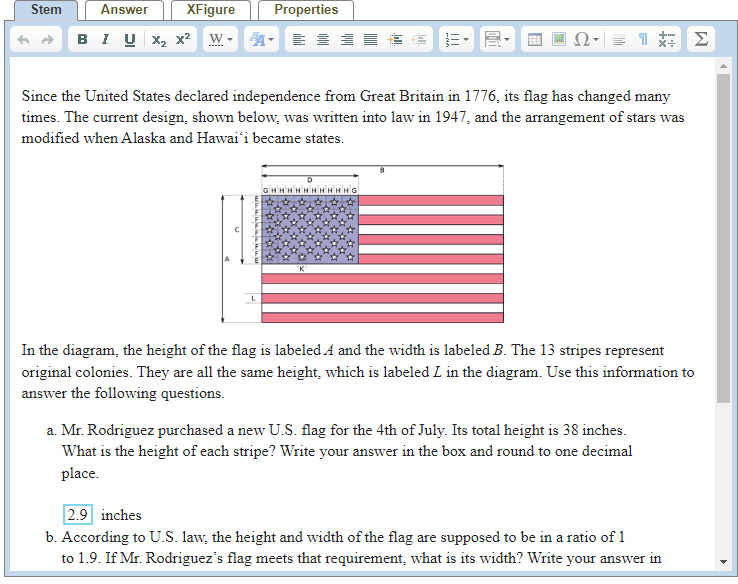Click the text 'According to U.S. law'

click(134, 536)
